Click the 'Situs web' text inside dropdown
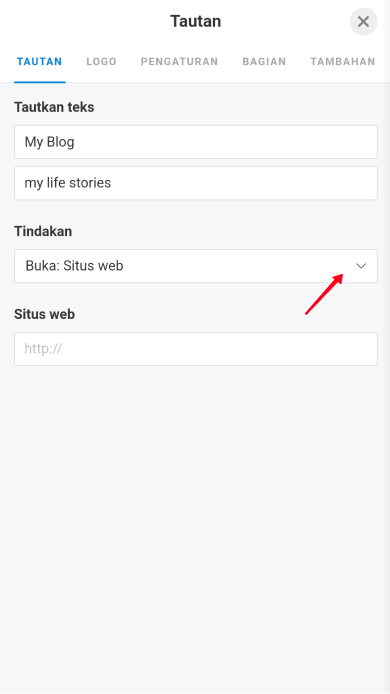The height and width of the screenshot is (694, 390). click(93, 266)
